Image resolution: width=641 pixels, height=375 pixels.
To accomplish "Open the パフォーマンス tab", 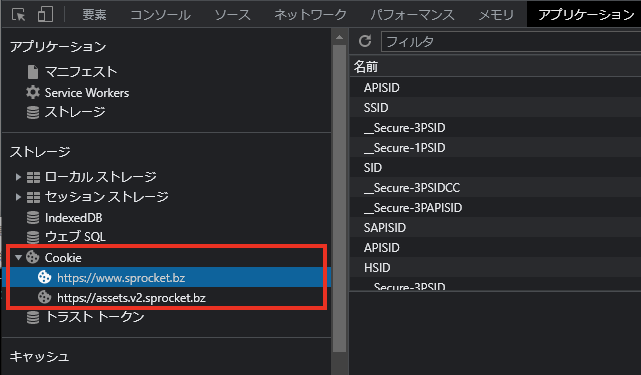I will click(412, 15).
